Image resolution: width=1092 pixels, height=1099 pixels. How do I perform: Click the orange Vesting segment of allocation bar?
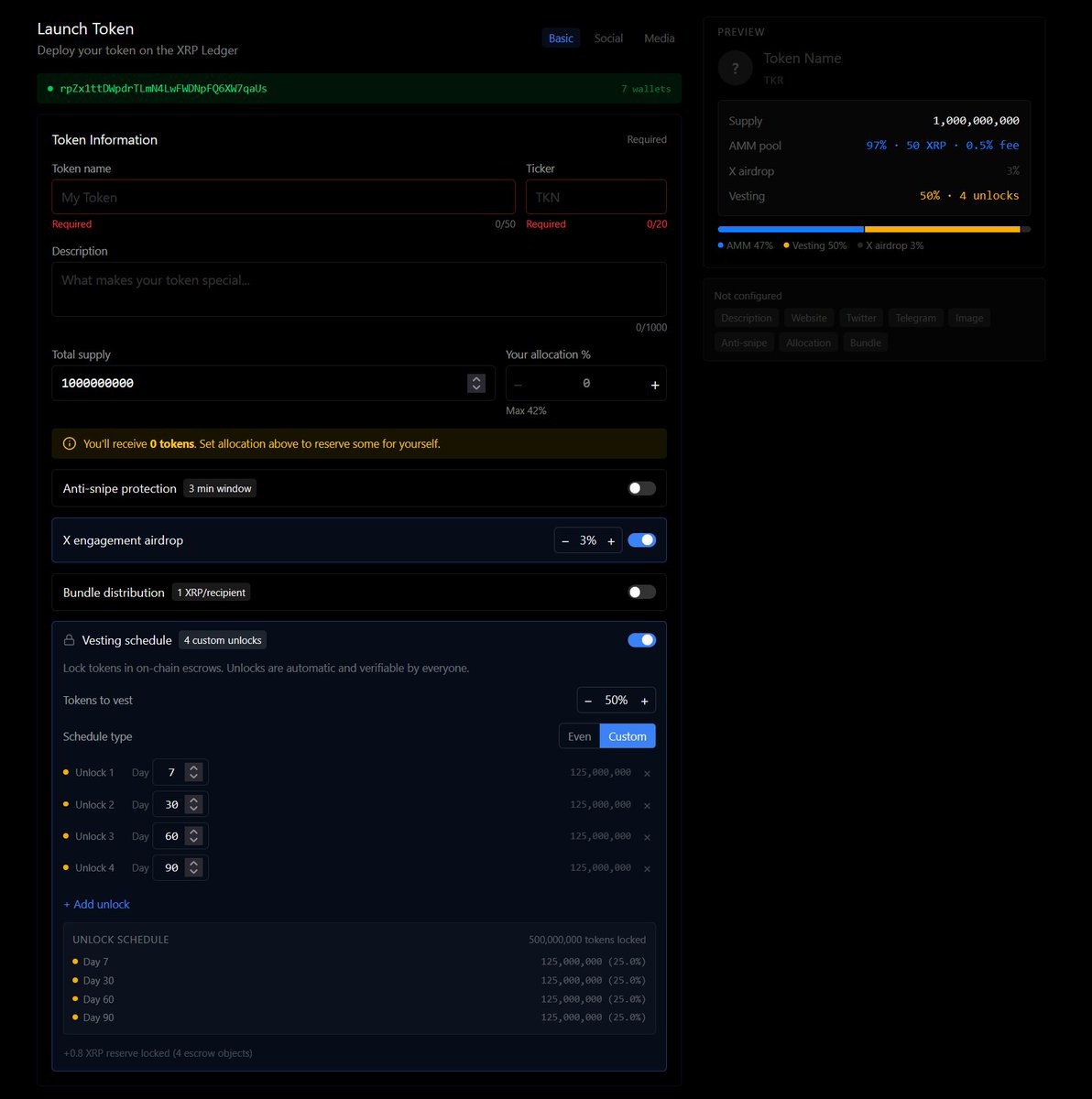point(943,229)
